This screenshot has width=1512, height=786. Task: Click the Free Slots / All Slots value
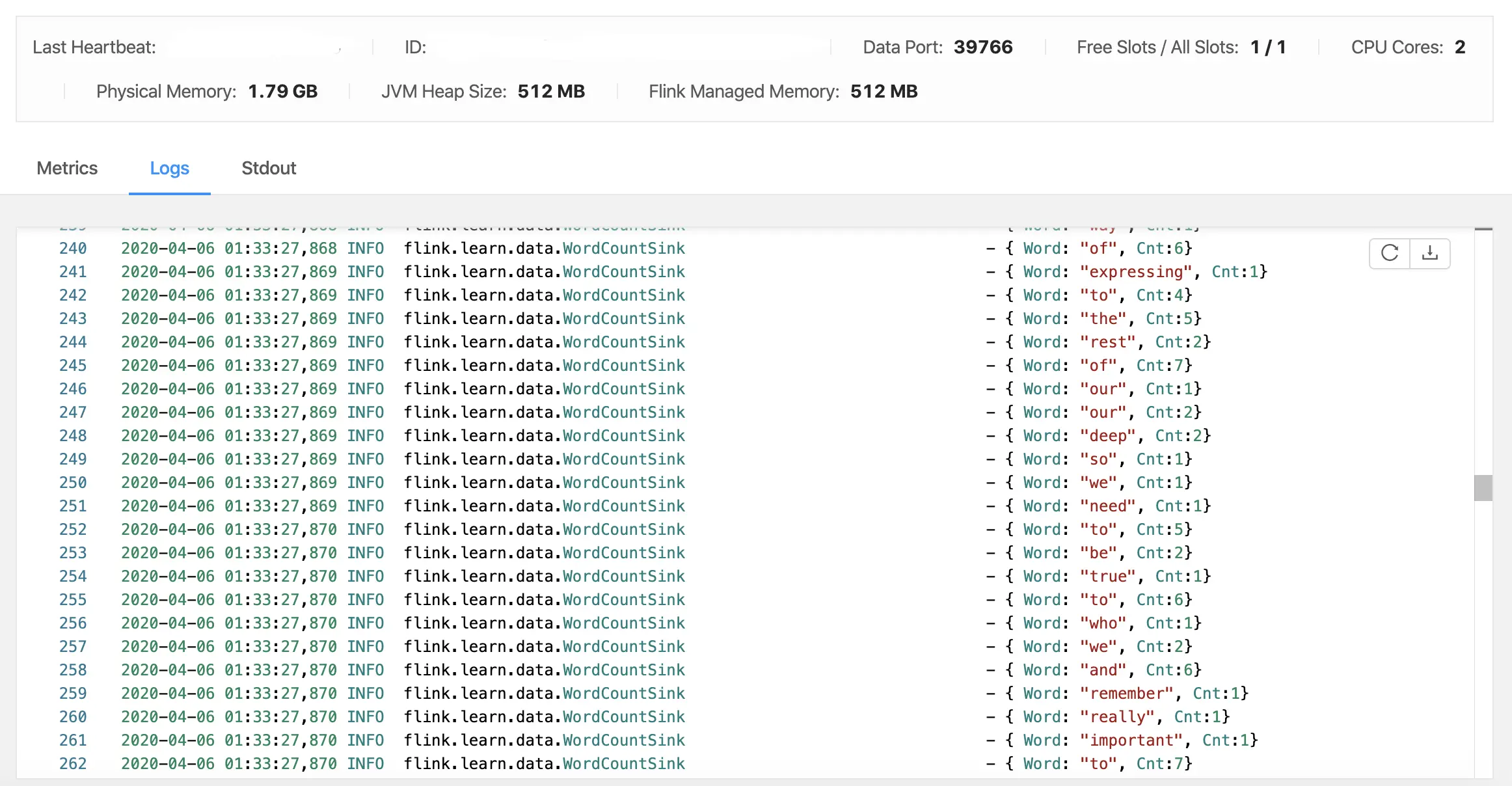point(1267,47)
